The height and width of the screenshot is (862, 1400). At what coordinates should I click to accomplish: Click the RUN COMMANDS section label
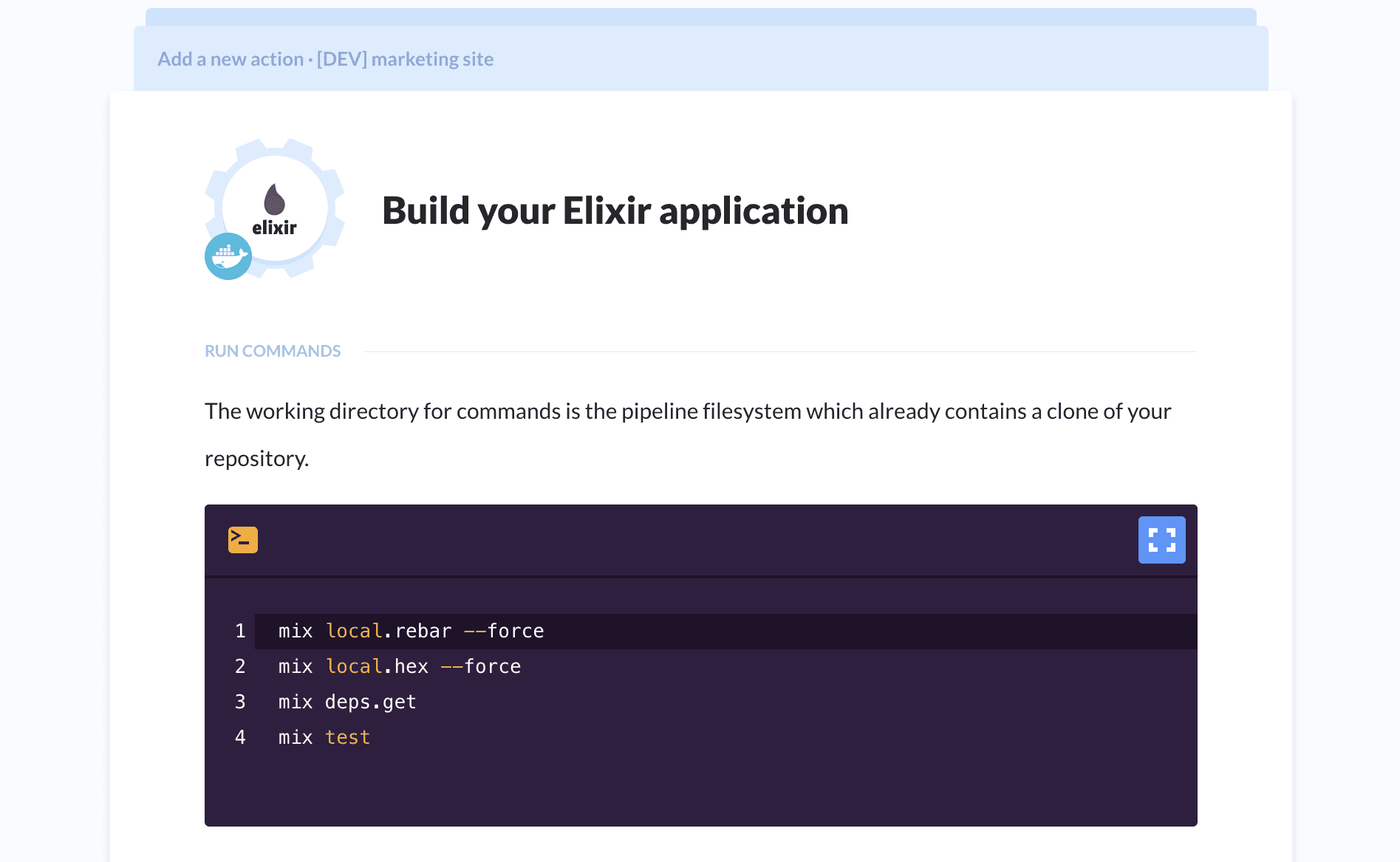click(x=273, y=351)
